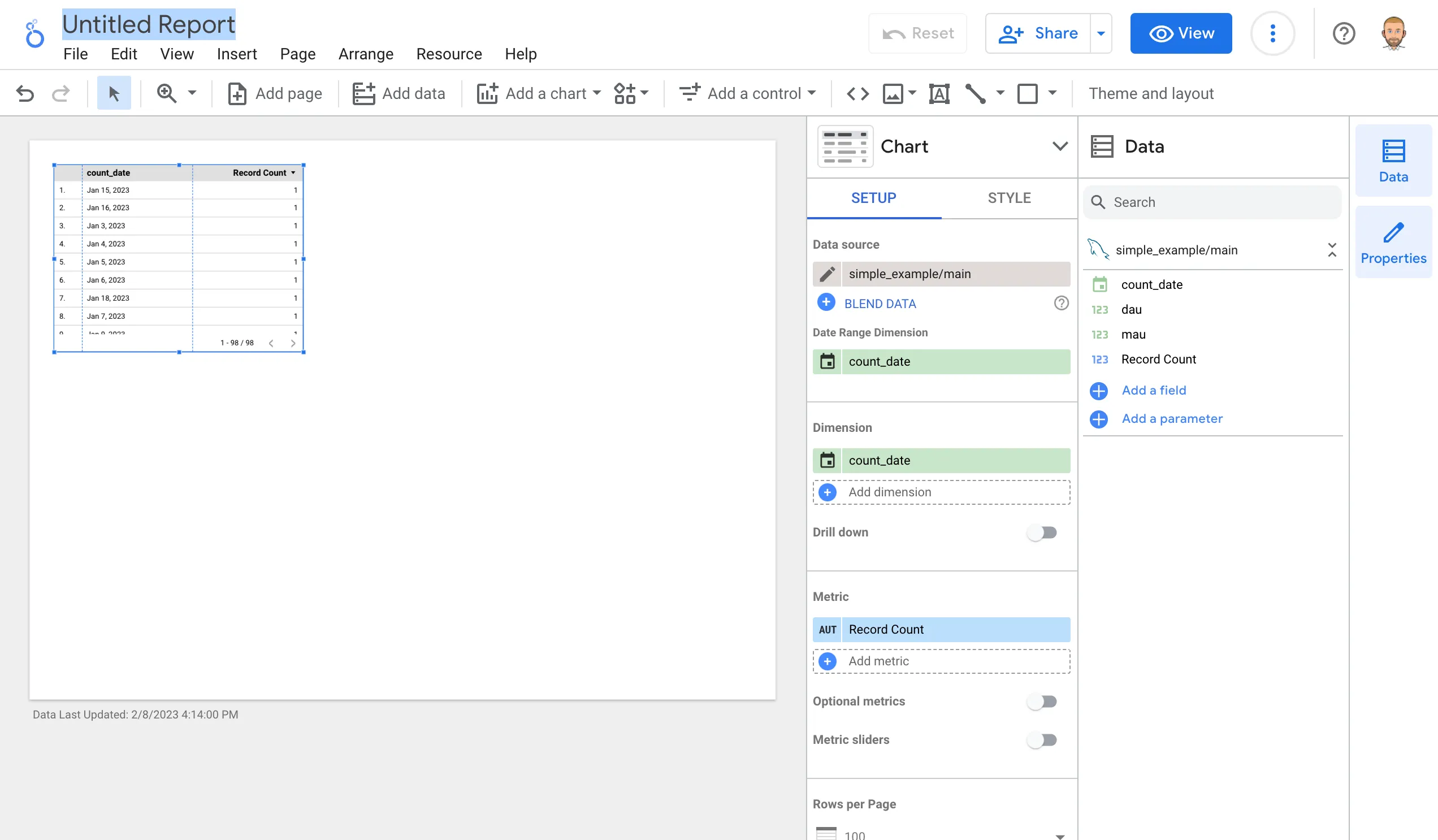This screenshot has width=1438, height=840.
Task: Click the community visualizations and components icon
Action: [x=625, y=93]
